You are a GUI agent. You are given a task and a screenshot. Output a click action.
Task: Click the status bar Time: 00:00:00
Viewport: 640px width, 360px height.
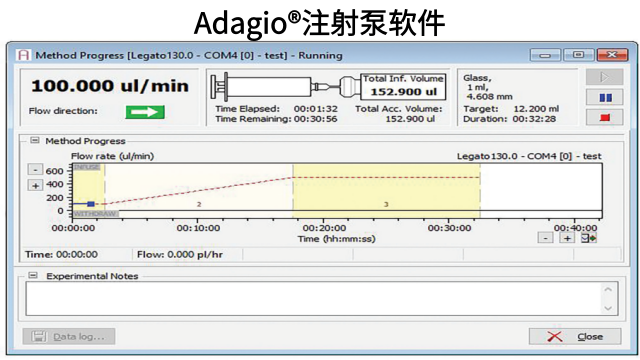click(61, 255)
